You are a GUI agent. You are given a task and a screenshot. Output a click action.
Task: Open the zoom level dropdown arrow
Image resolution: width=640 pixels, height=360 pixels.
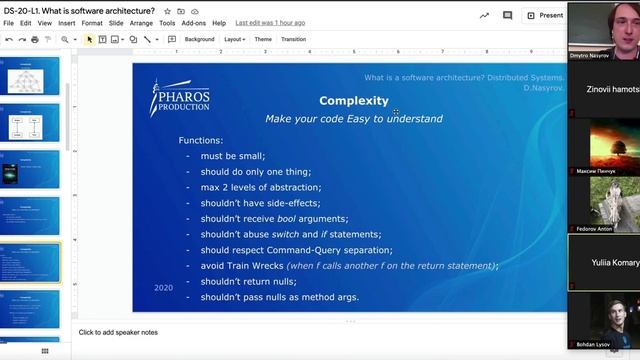tap(75, 40)
